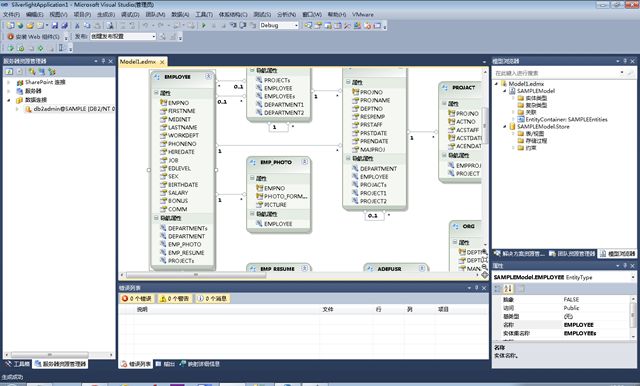
Task: Click the categorized view icon in Properties
Action: [498, 289]
